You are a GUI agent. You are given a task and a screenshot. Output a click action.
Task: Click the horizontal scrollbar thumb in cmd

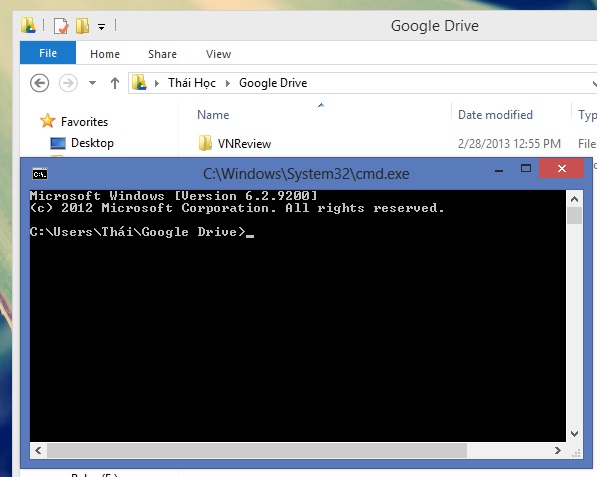click(257, 450)
